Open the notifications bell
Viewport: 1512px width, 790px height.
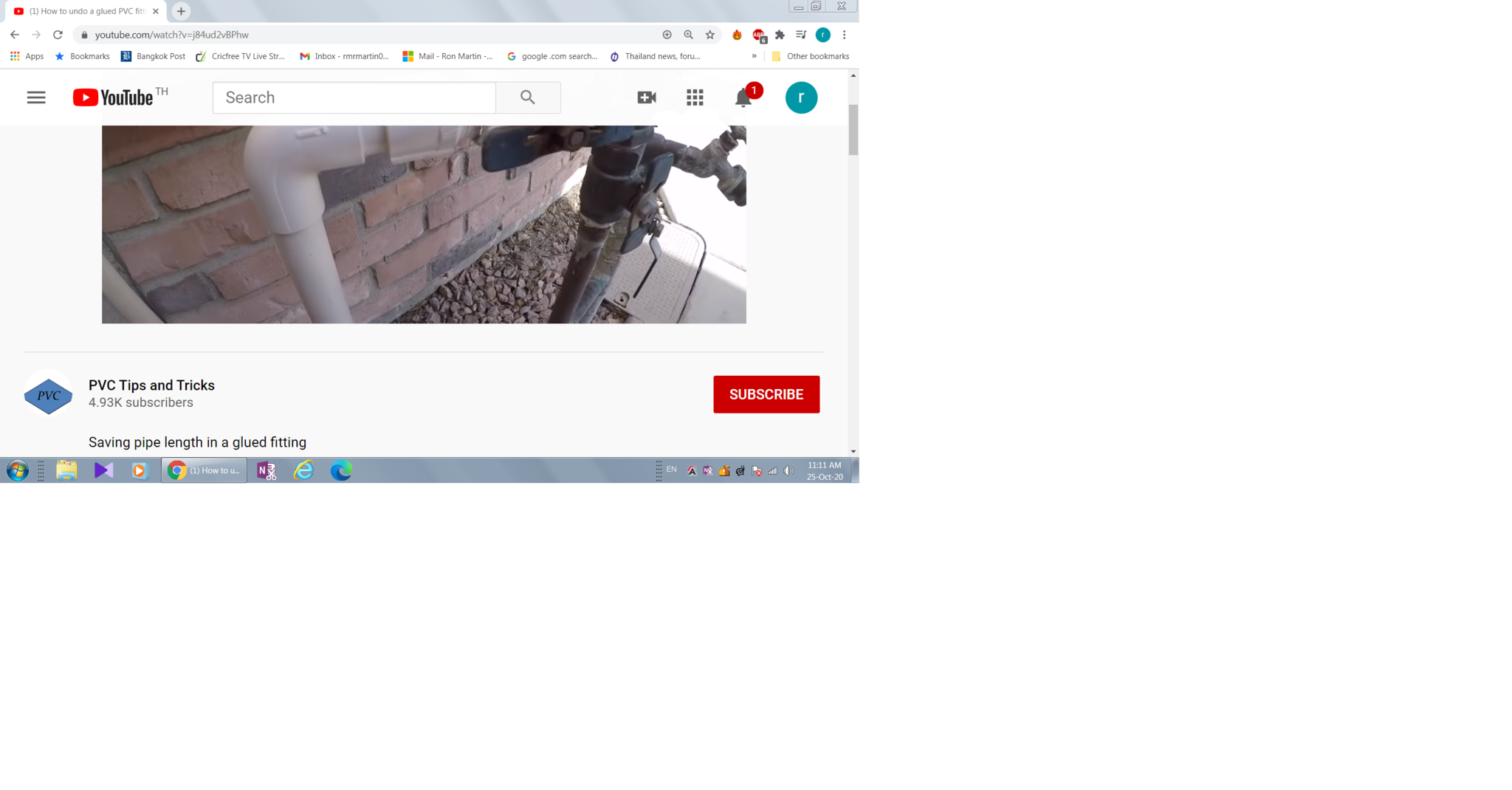coord(743,98)
